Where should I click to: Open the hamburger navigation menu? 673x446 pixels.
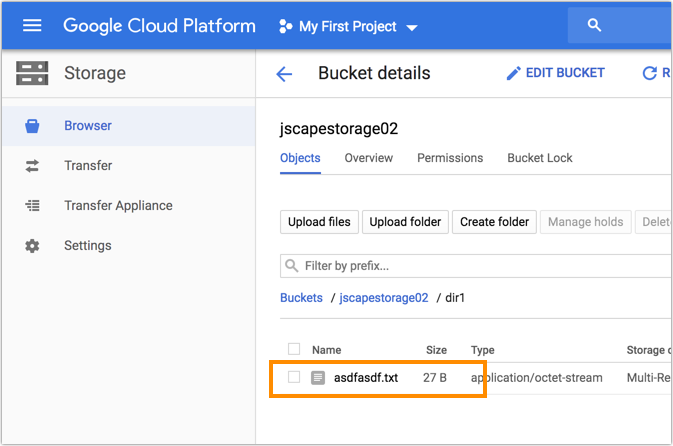click(x=32, y=25)
